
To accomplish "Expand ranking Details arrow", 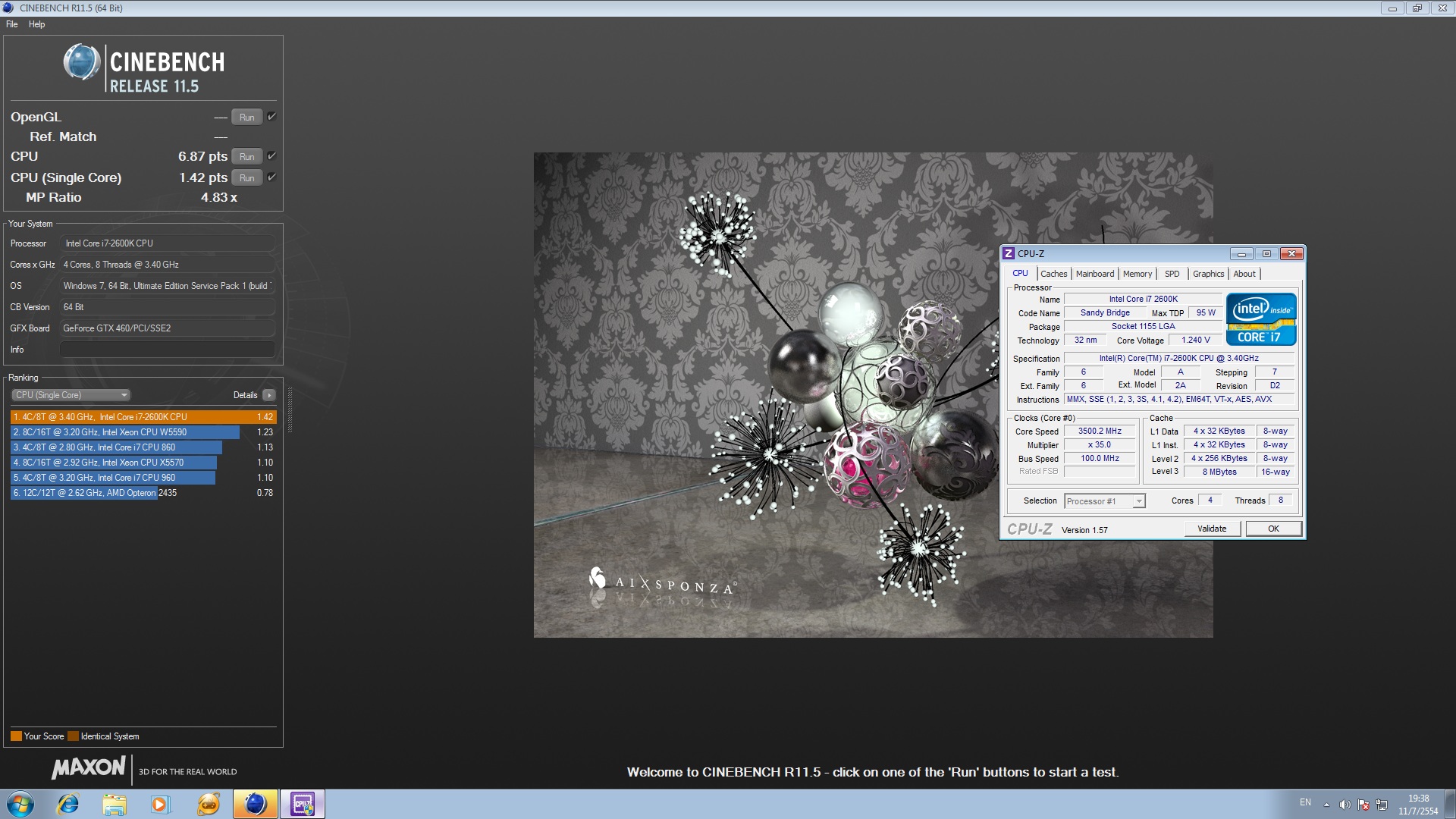I will click(268, 395).
